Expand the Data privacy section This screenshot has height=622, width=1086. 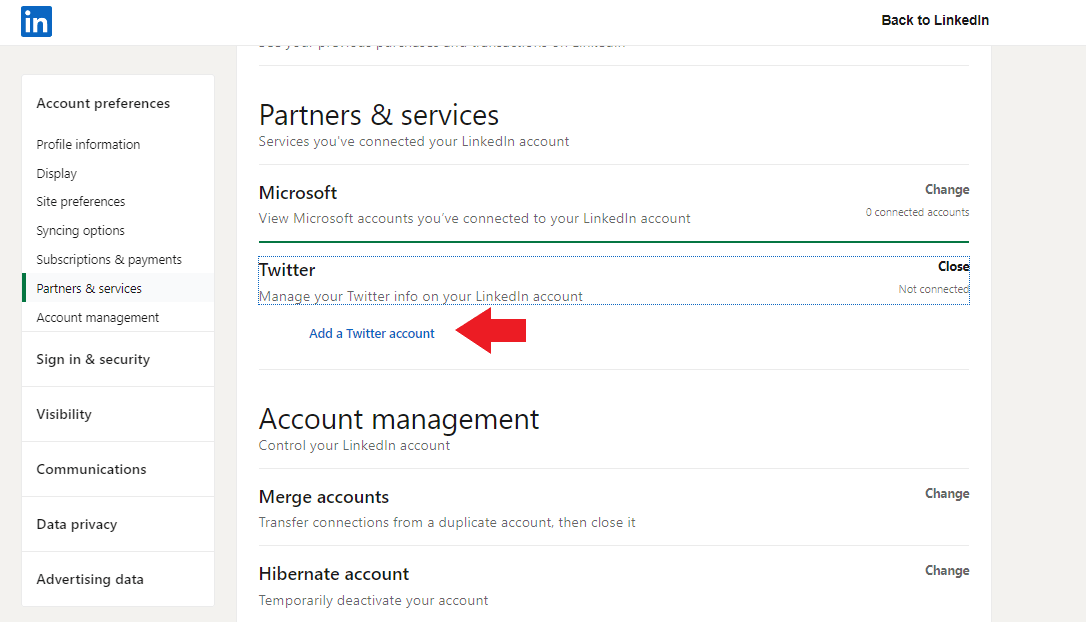click(x=77, y=524)
